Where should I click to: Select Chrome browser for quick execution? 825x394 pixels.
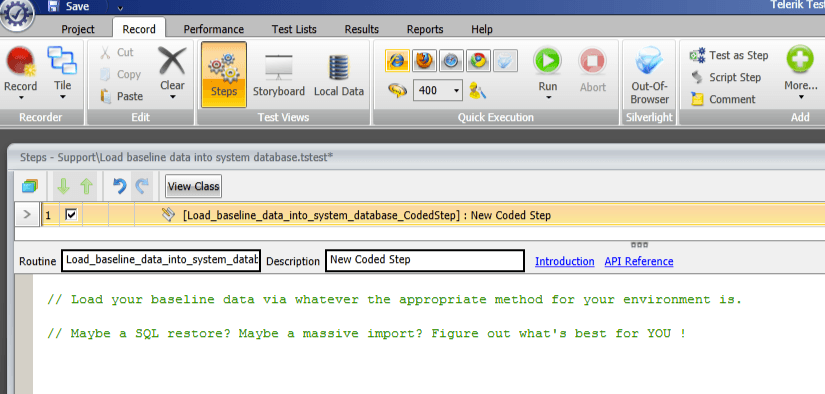click(x=478, y=60)
